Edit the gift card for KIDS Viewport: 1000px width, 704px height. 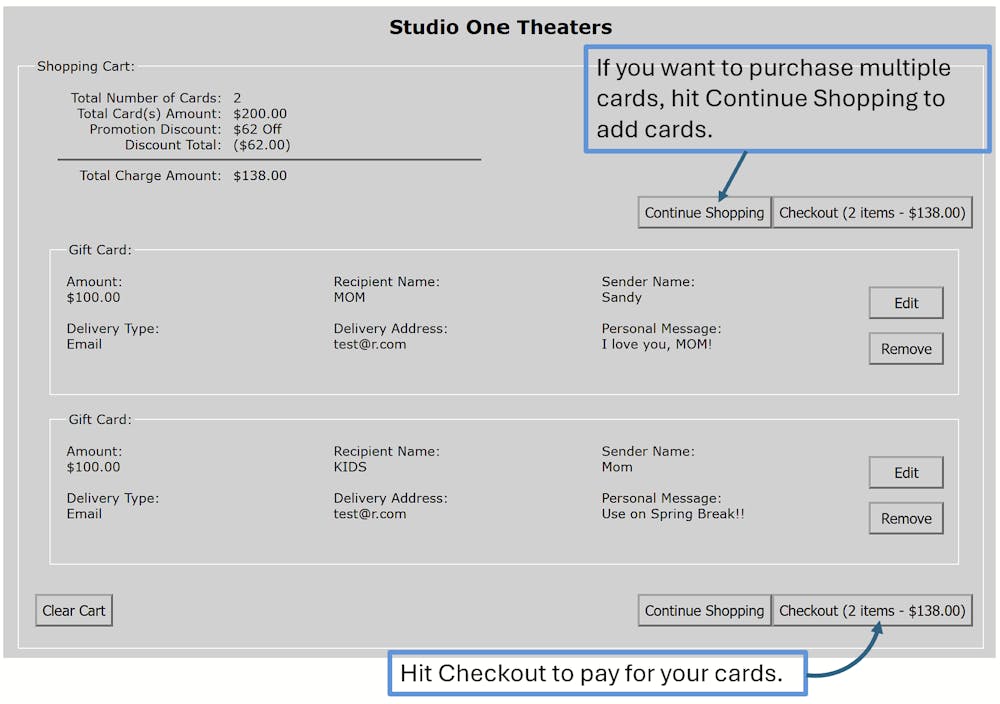(905, 473)
